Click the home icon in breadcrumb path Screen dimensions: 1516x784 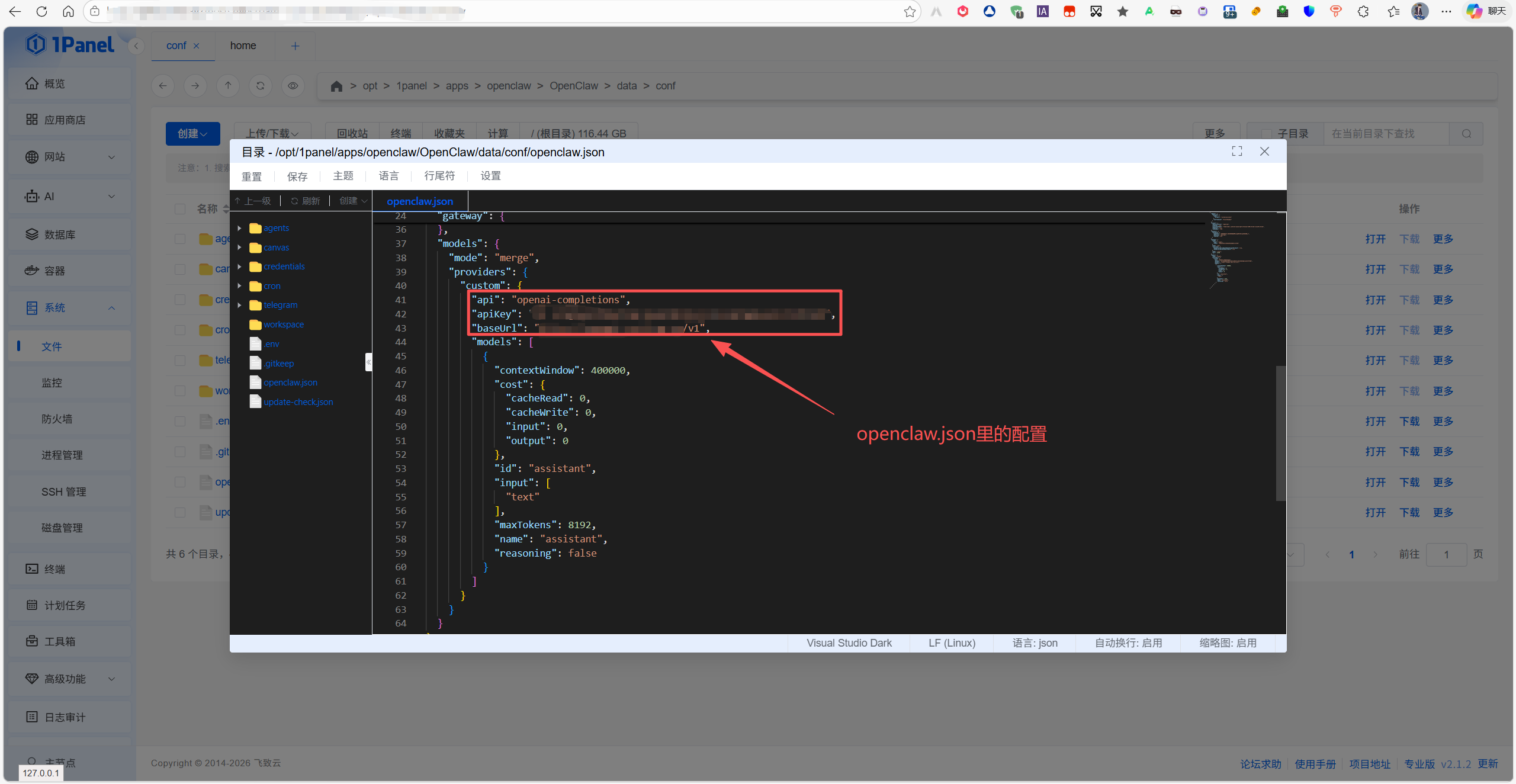click(336, 86)
